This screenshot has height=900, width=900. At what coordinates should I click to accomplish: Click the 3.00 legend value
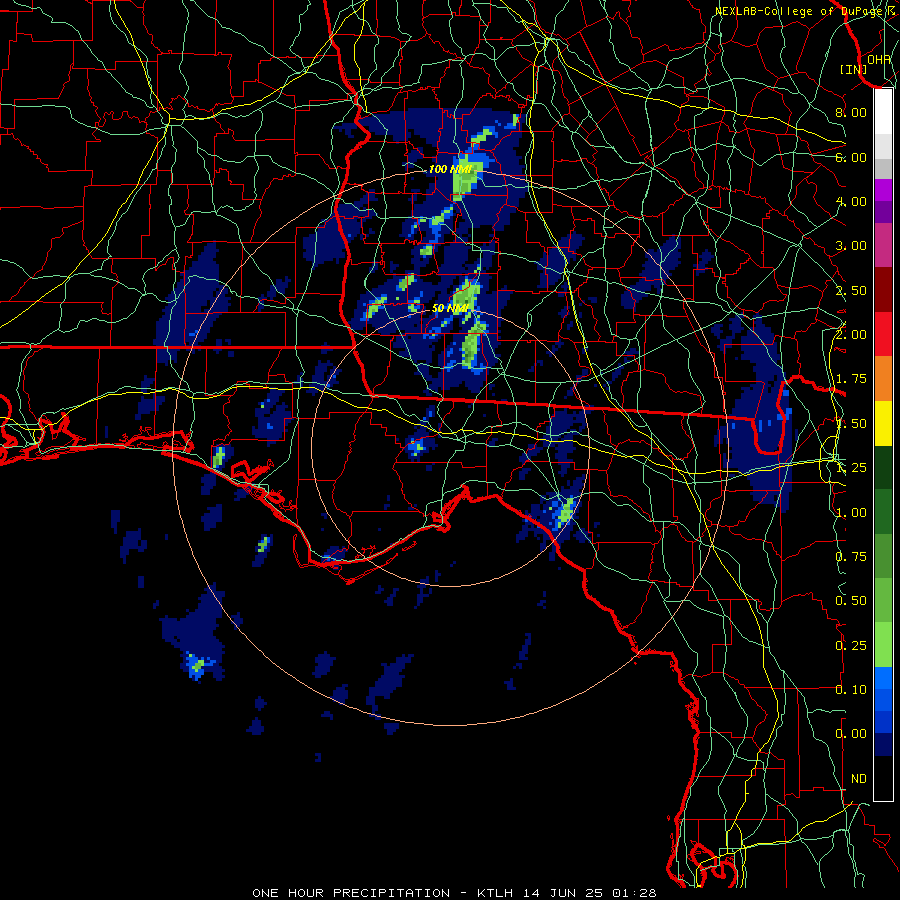click(x=851, y=246)
